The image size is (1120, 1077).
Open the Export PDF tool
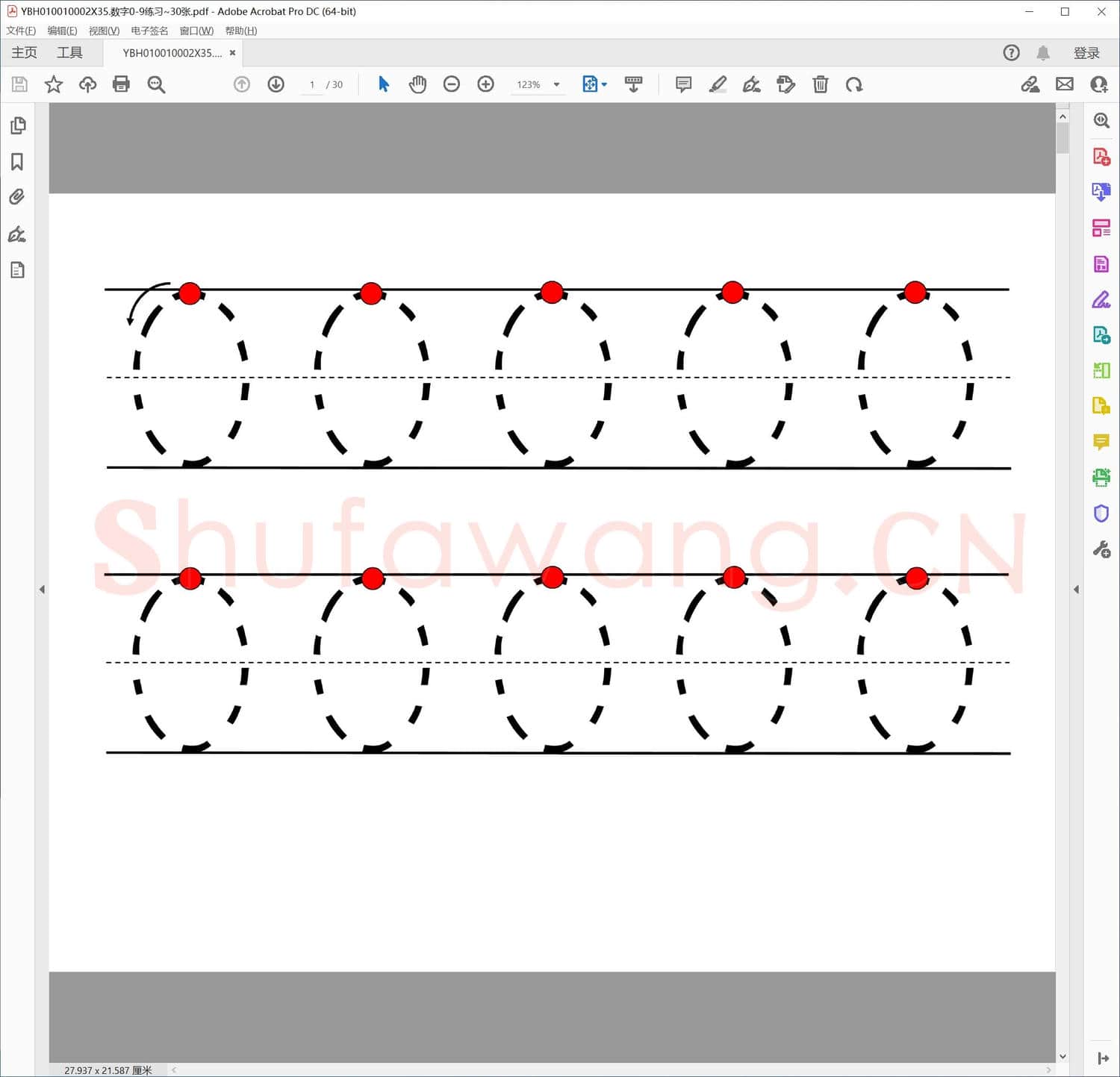tap(1101, 192)
